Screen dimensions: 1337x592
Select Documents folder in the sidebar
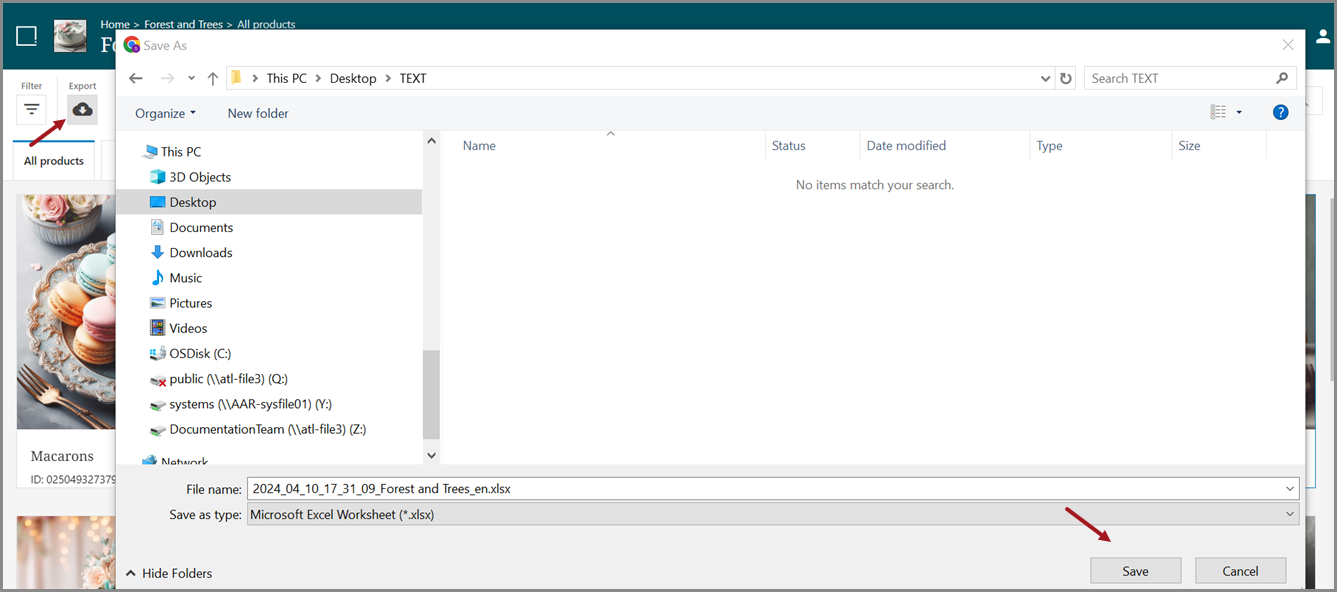201,228
